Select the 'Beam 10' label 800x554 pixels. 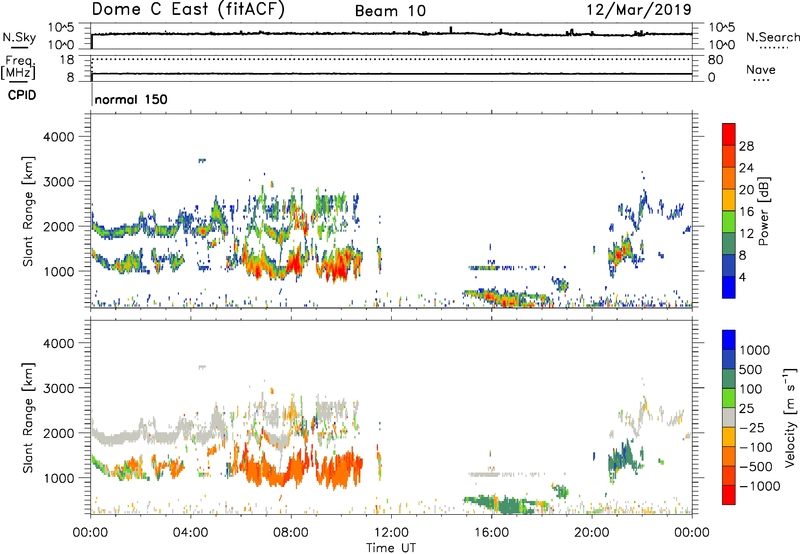[x=390, y=11]
